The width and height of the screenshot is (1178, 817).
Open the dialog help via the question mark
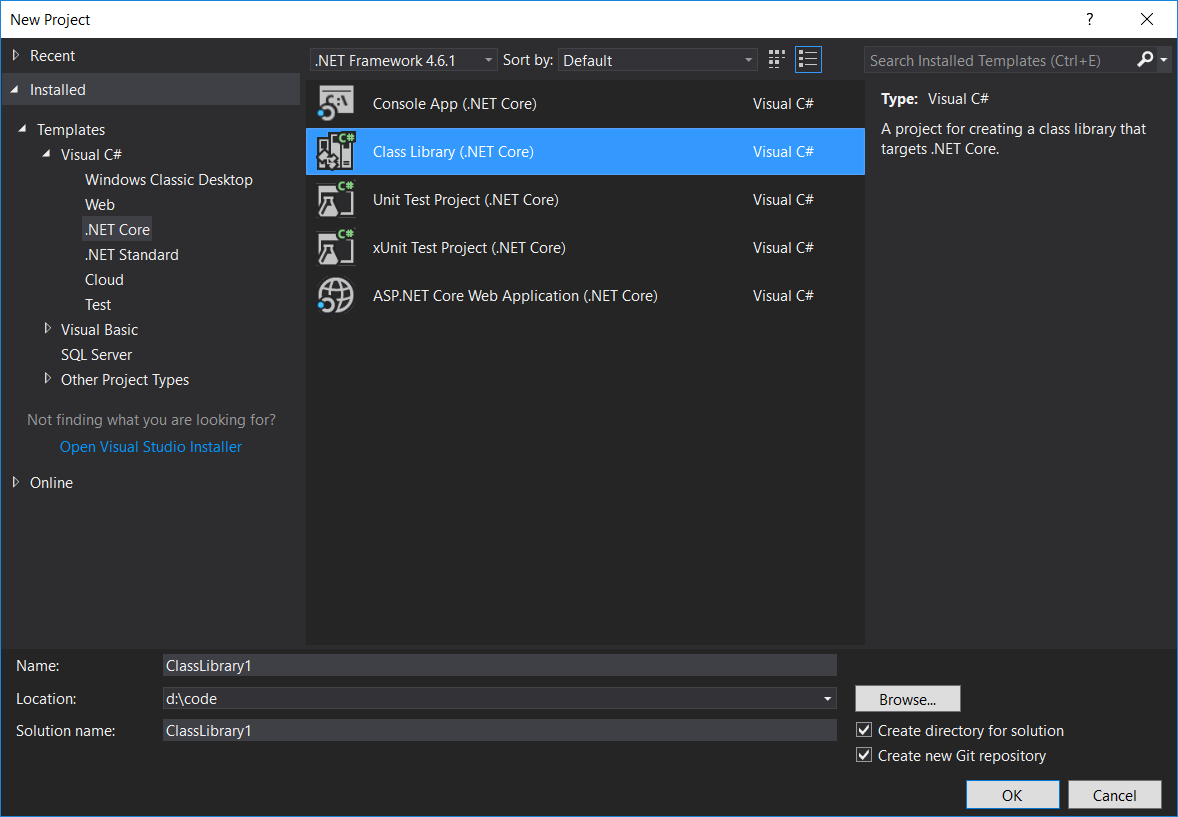[1089, 19]
